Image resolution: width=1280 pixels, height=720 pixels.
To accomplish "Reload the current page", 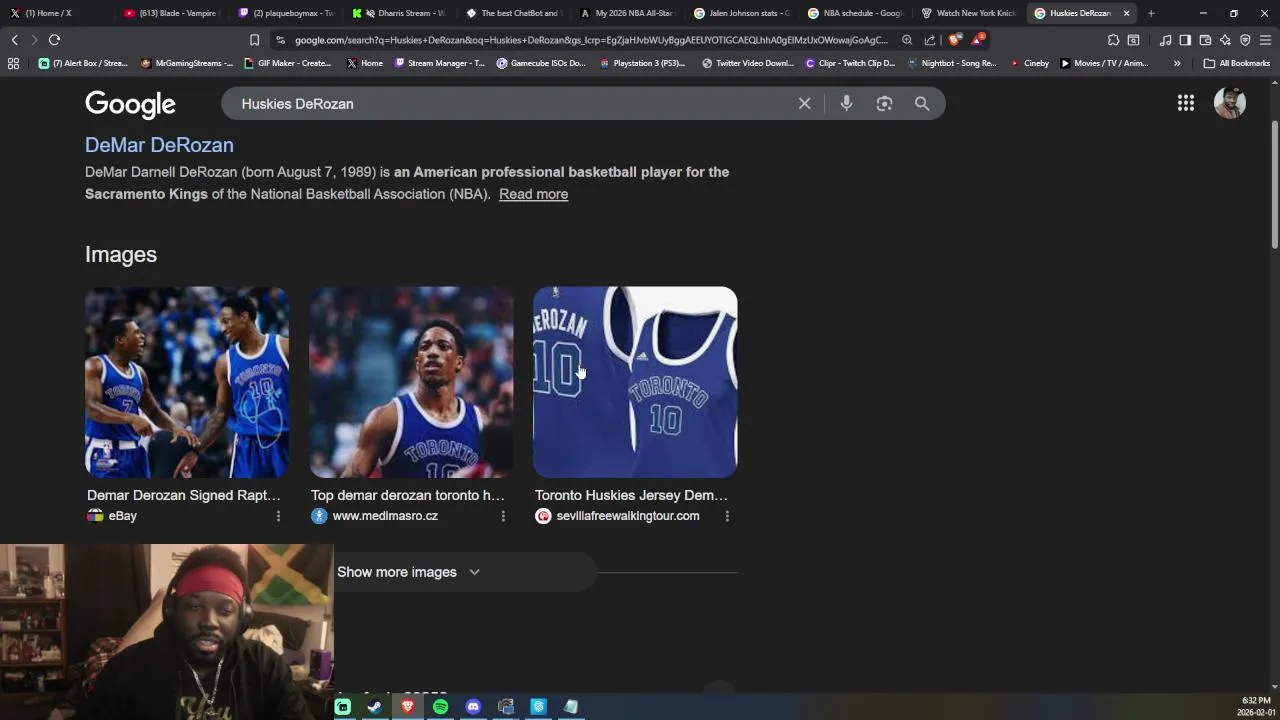I will [x=54, y=40].
